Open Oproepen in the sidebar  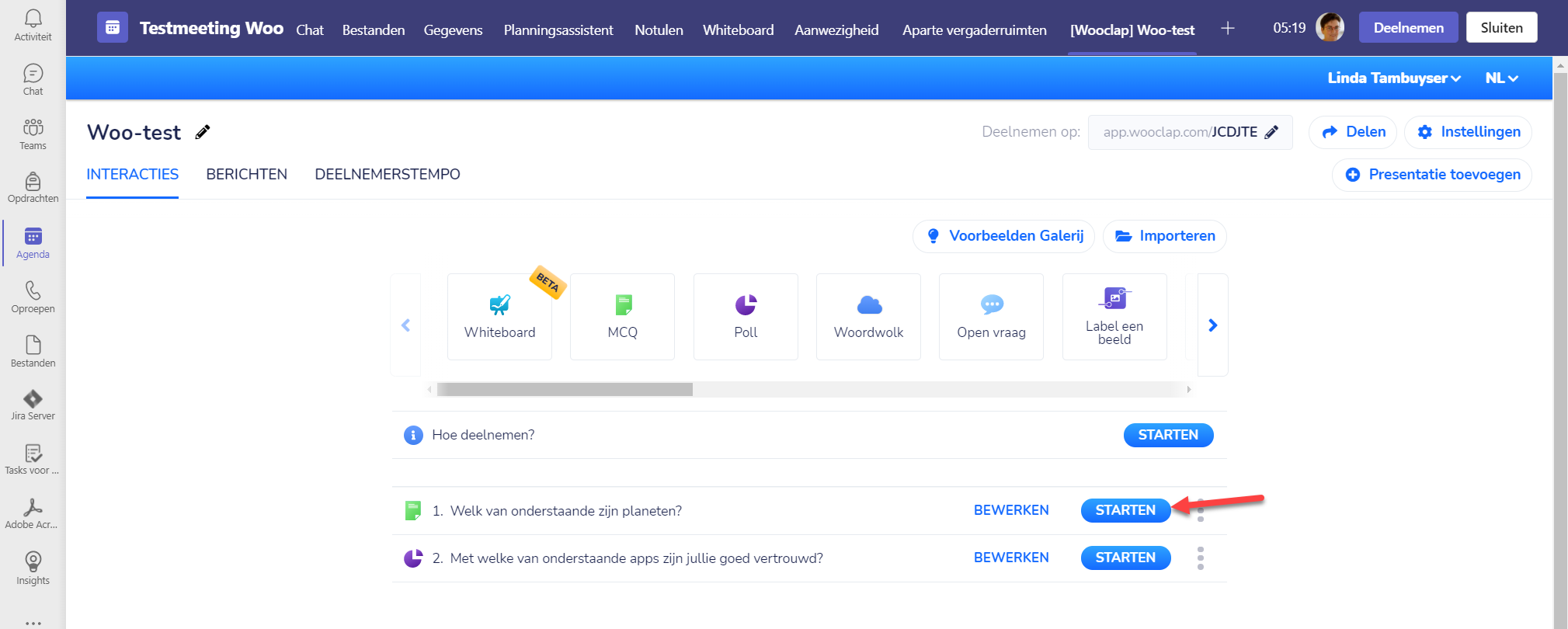tap(33, 297)
